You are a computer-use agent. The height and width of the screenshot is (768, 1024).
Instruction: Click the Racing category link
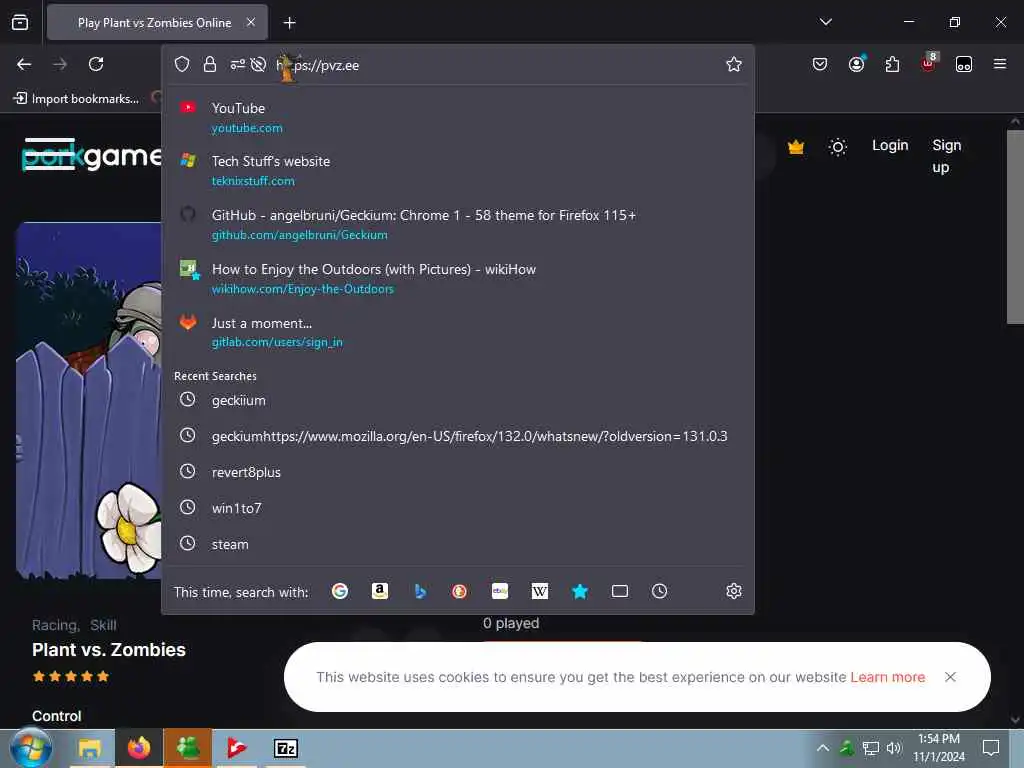(56, 625)
